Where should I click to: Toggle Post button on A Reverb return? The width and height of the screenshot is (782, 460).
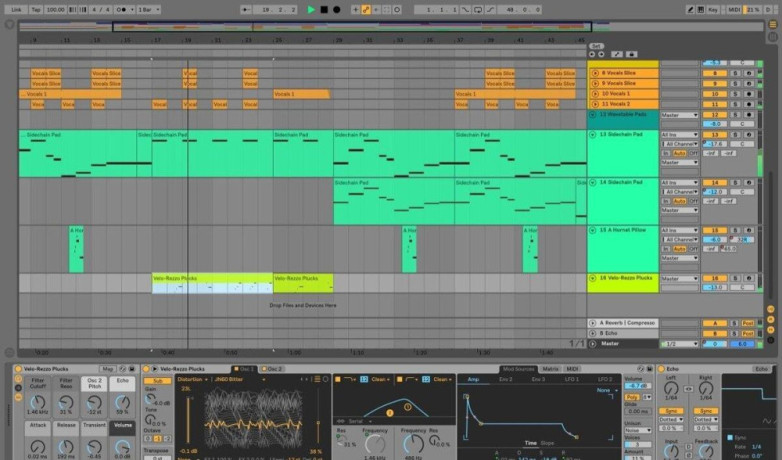coord(748,323)
